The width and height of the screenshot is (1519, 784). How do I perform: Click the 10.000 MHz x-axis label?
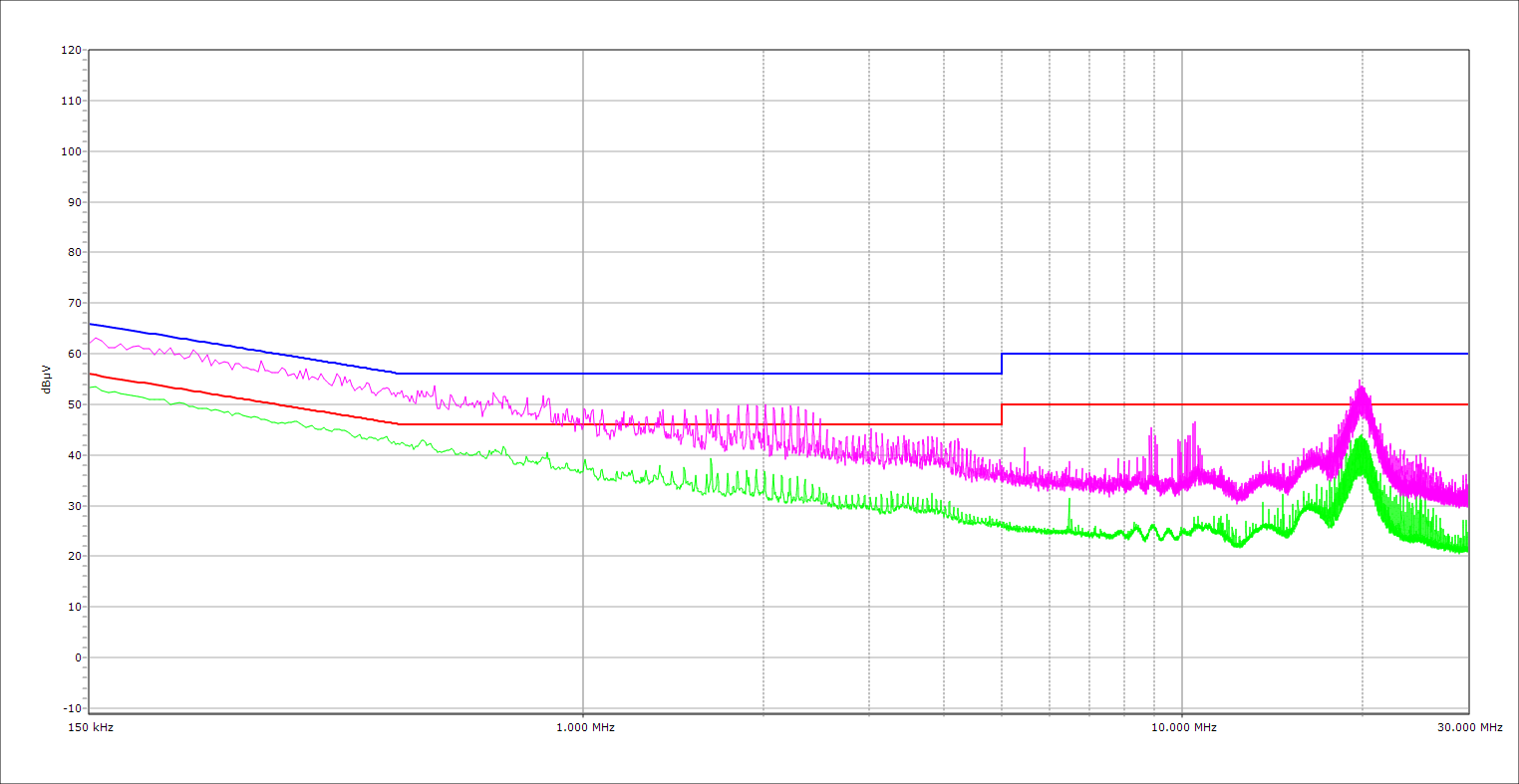pos(1184,727)
